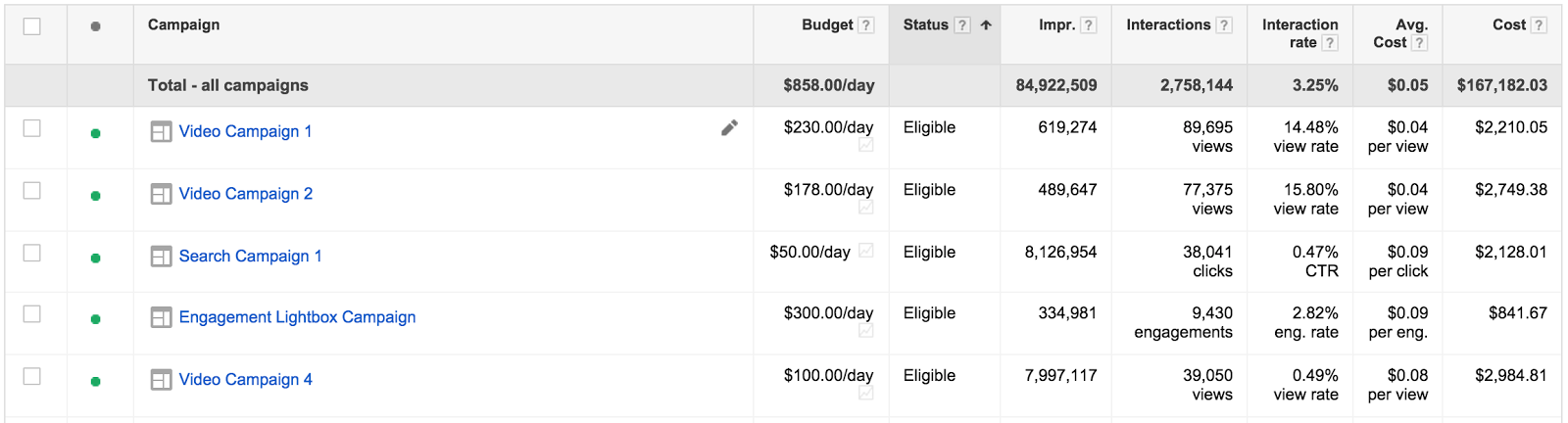Open green status dot for Video Campaign 4

click(95, 382)
